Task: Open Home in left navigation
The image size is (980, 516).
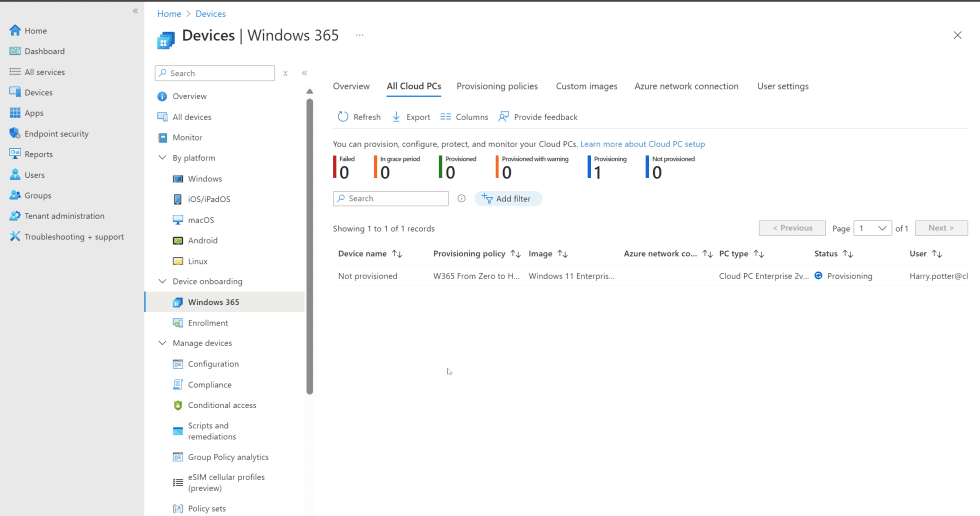Action: pos(28,31)
